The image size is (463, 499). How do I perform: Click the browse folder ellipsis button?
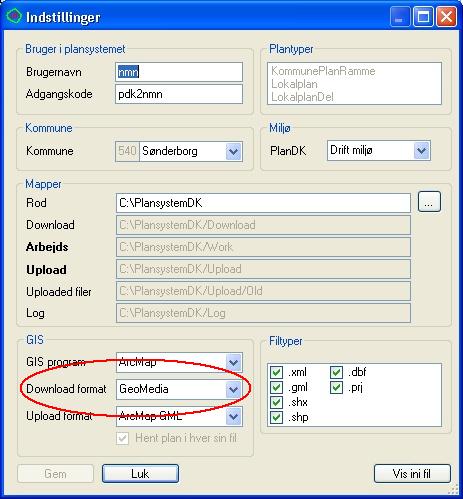[429, 202]
